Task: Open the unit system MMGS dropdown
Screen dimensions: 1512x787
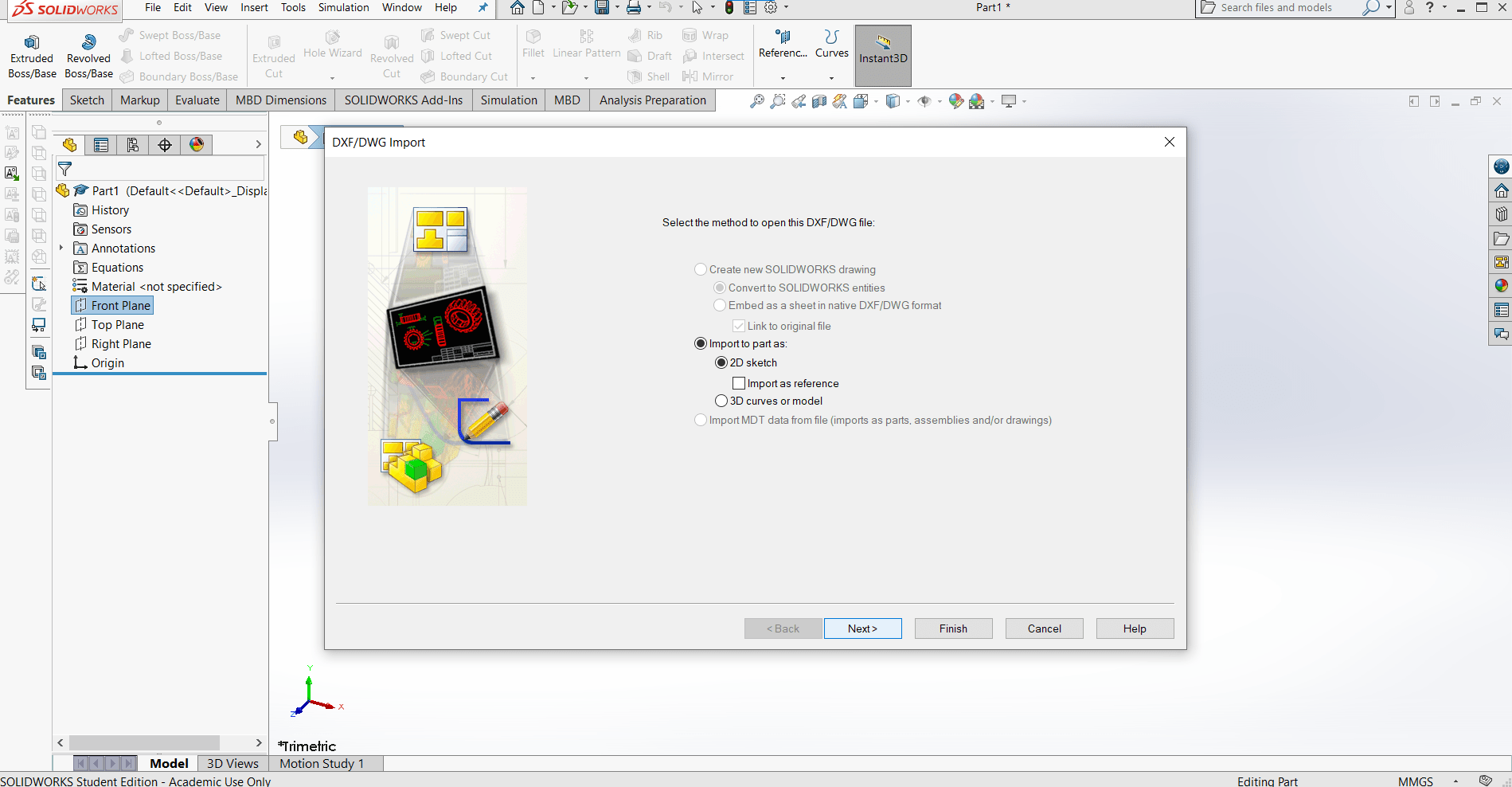Action: (x=1455, y=781)
